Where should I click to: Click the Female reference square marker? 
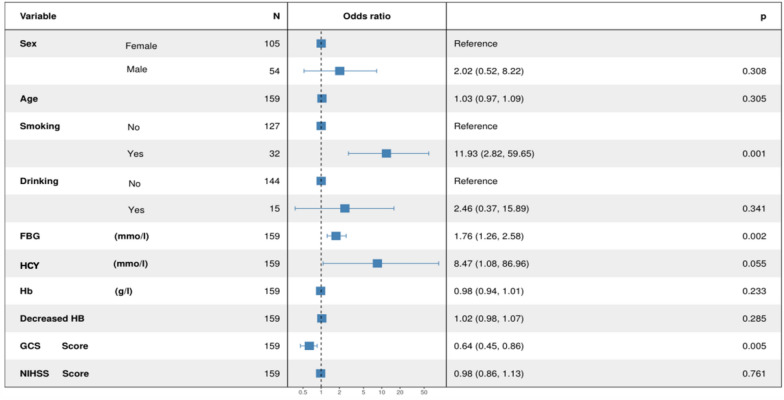[321, 44]
